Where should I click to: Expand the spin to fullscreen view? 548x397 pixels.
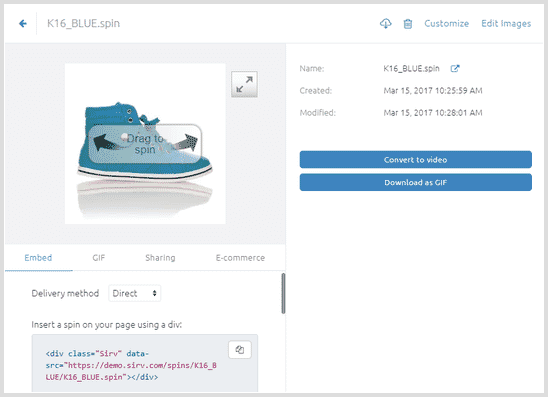pos(244,84)
